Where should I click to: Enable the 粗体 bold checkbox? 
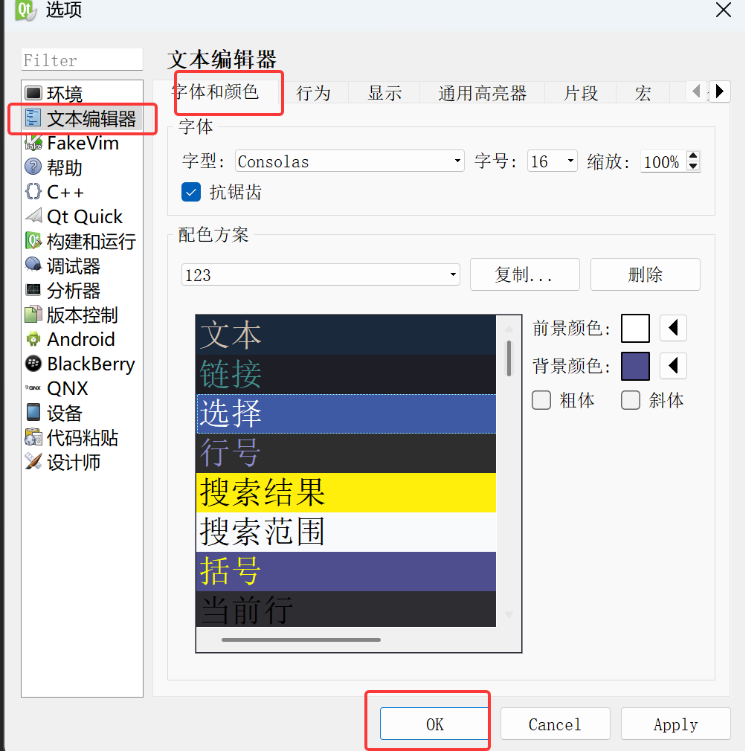541,400
